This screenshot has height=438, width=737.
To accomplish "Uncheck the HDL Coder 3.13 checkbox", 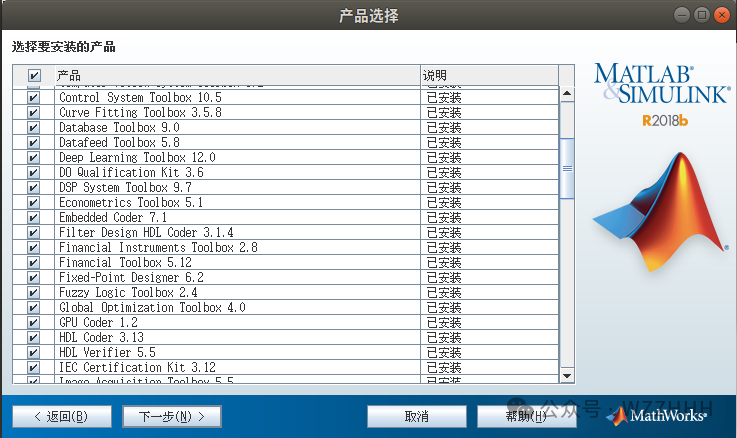I will [x=33, y=337].
